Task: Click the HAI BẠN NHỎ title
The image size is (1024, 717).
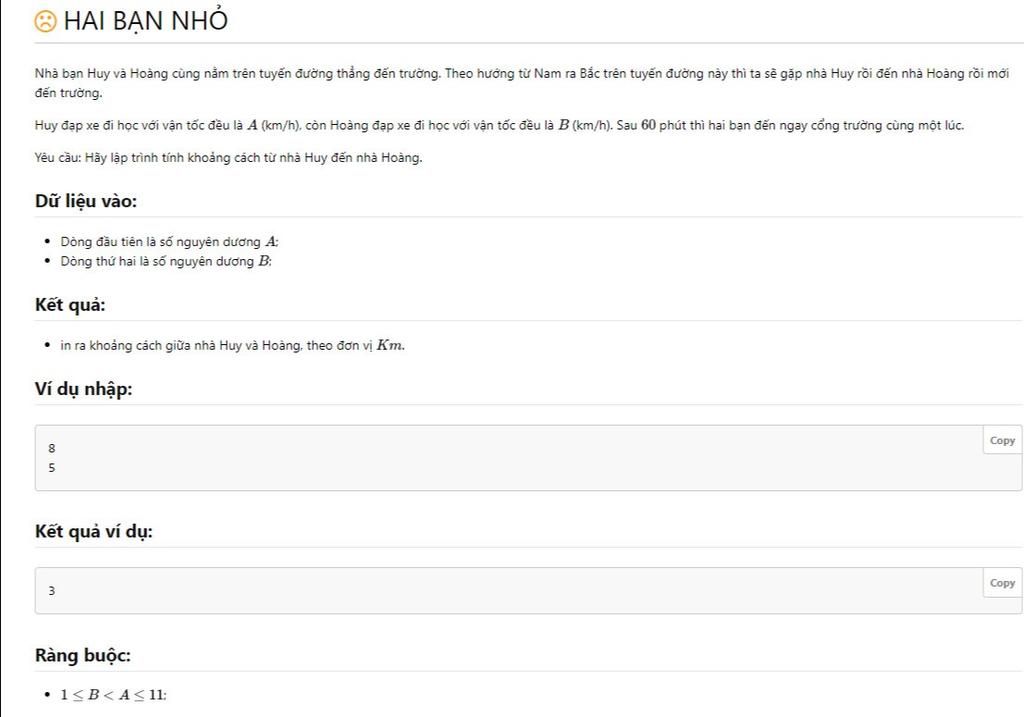Action: tap(146, 21)
